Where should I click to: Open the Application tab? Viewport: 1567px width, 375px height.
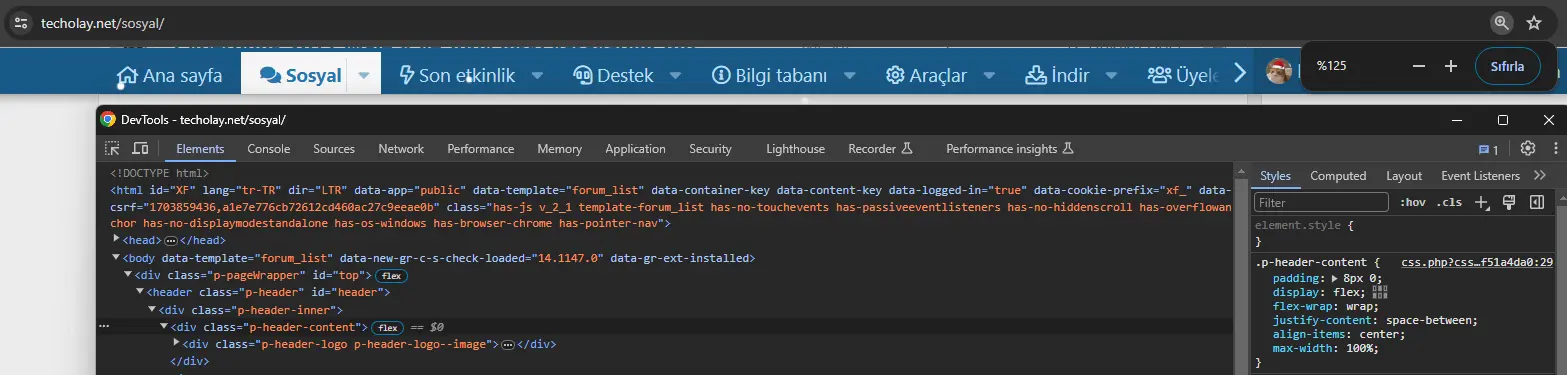635,149
